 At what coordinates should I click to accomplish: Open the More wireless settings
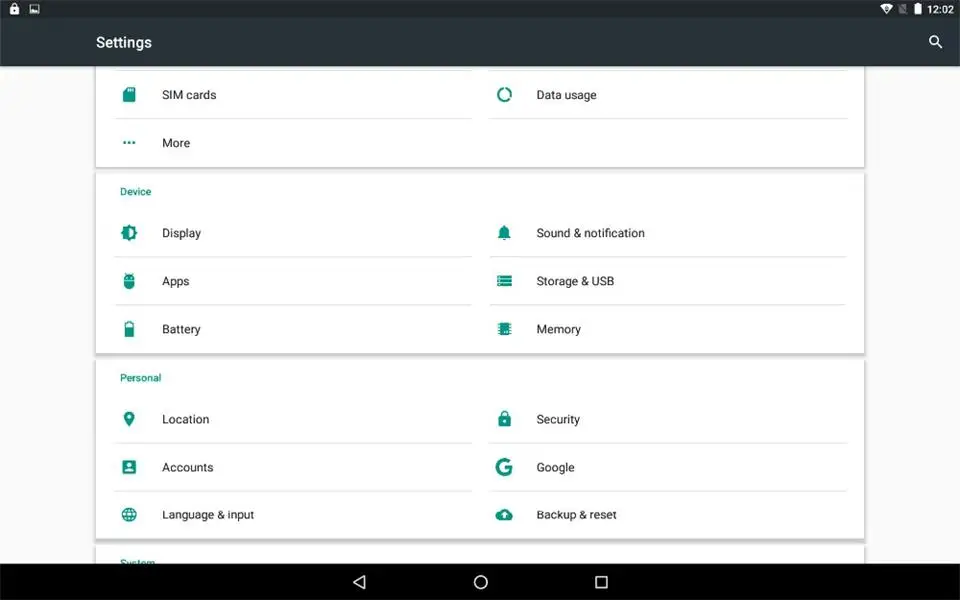(x=293, y=143)
